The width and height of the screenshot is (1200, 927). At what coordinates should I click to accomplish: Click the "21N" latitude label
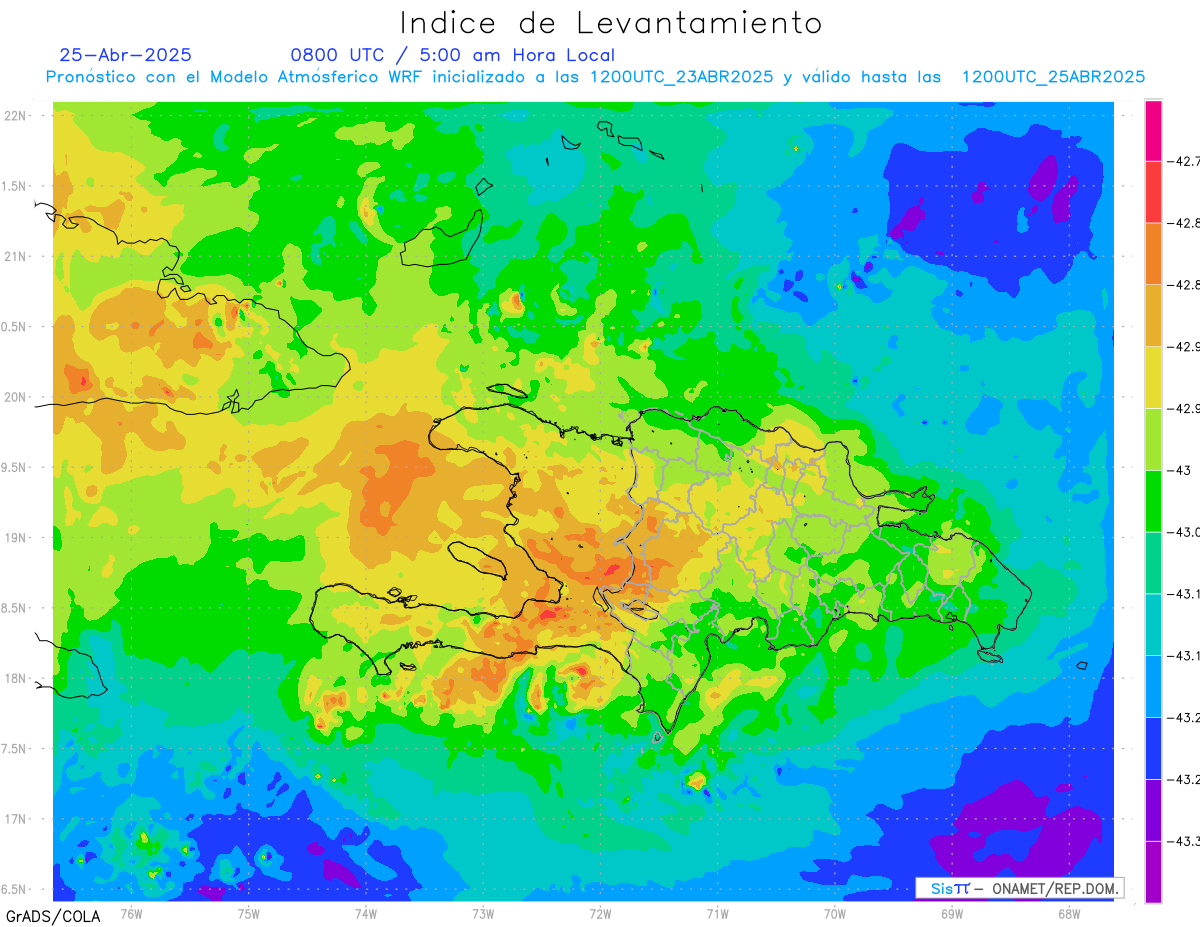point(14,257)
